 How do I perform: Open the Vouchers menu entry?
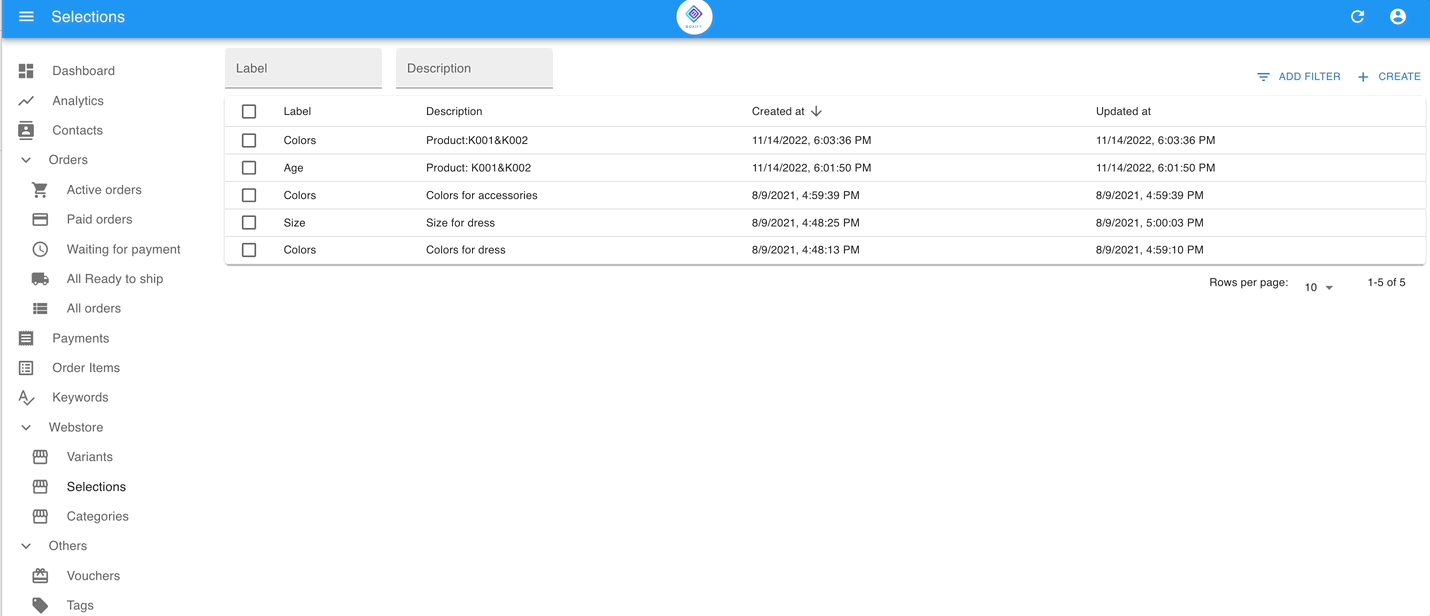(x=40, y=575)
